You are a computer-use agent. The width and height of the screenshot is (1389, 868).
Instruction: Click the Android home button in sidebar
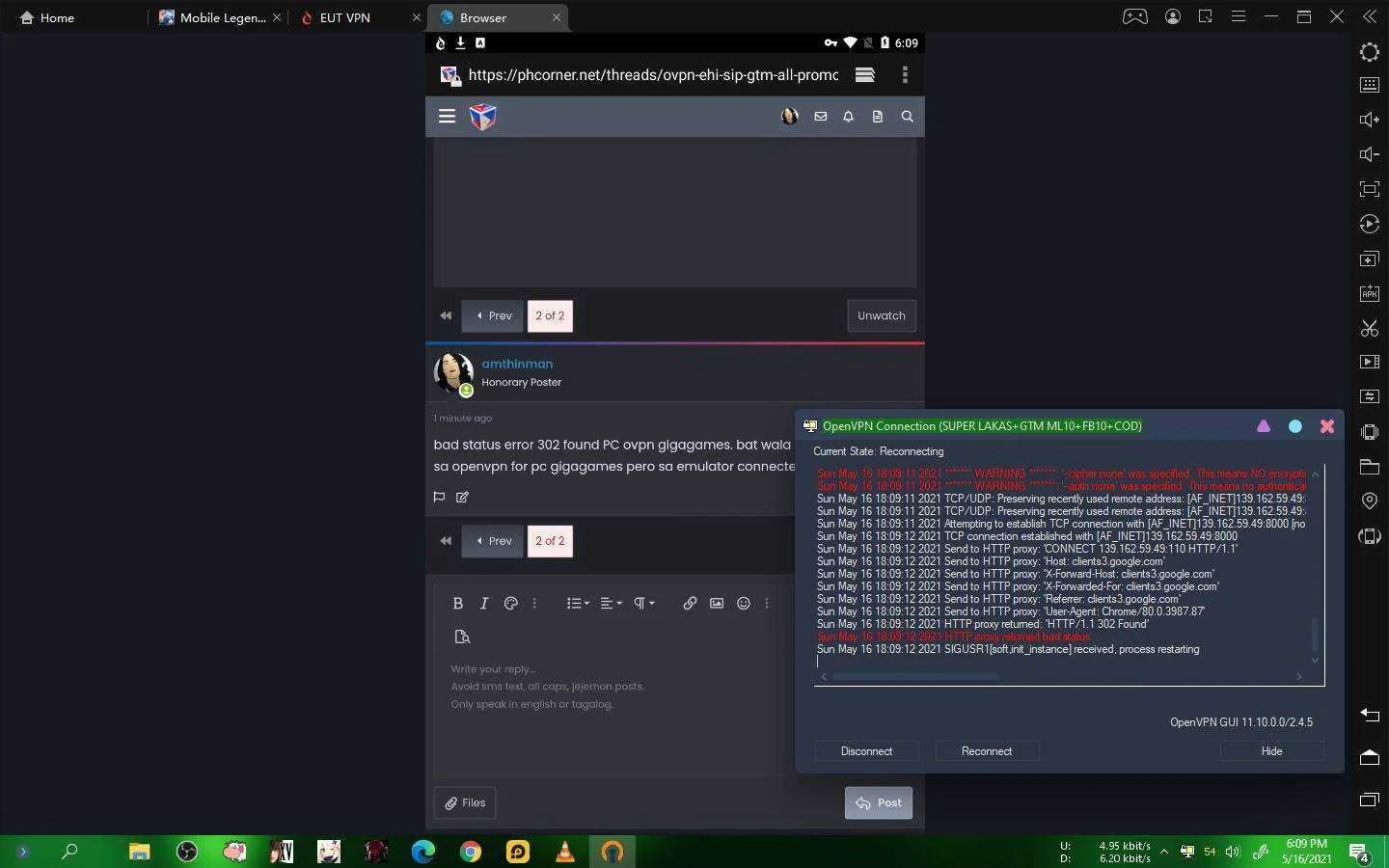click(x=1370, y=757)
